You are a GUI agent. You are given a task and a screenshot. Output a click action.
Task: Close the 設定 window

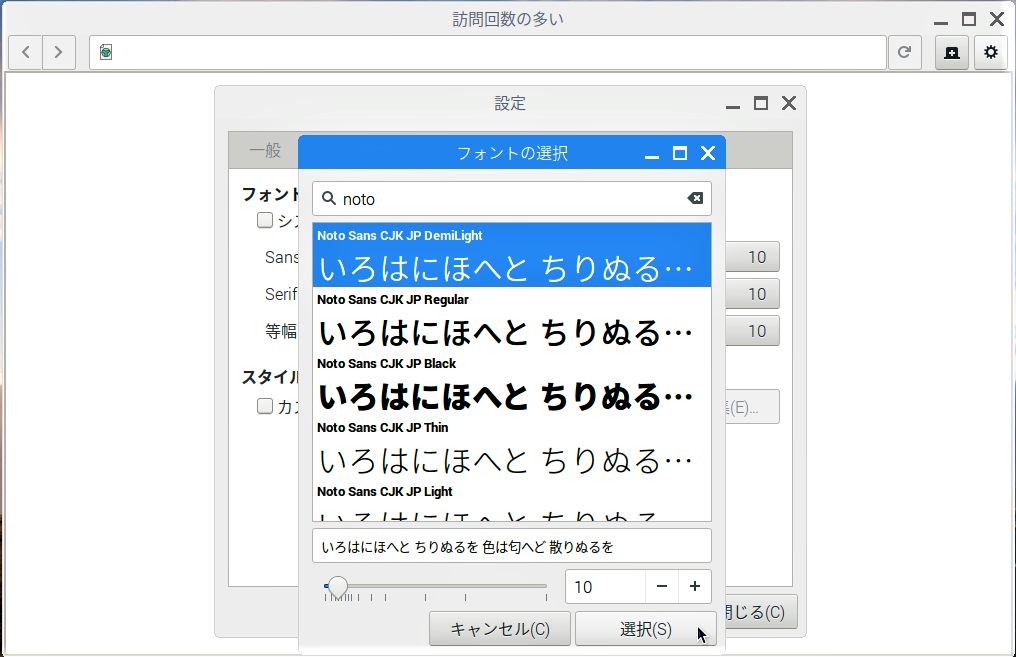coord(789,103)
